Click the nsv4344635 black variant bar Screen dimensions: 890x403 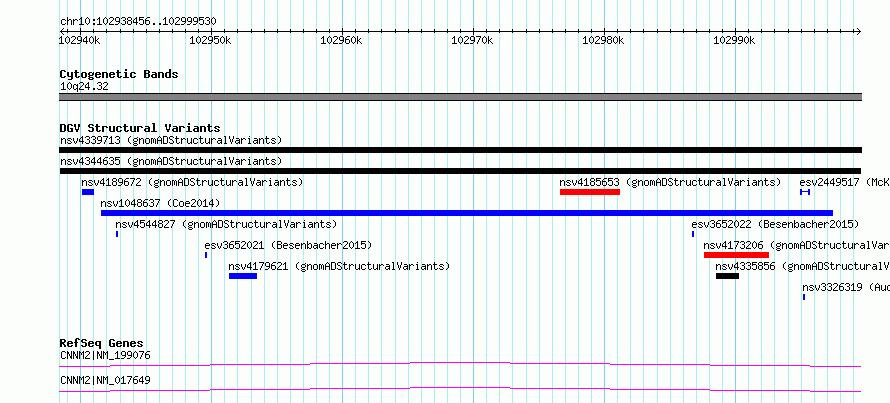460,171
